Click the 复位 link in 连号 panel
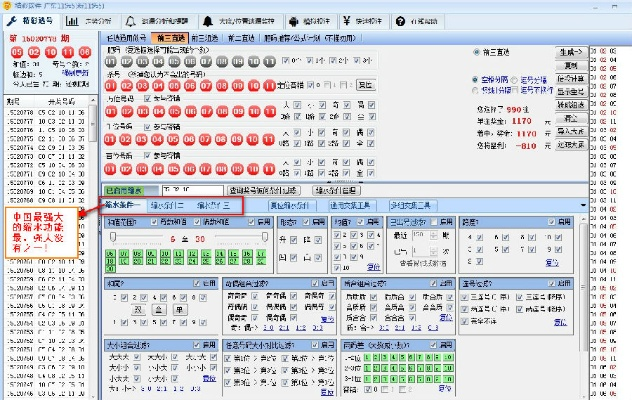632x400 pixels. point(560,322)
